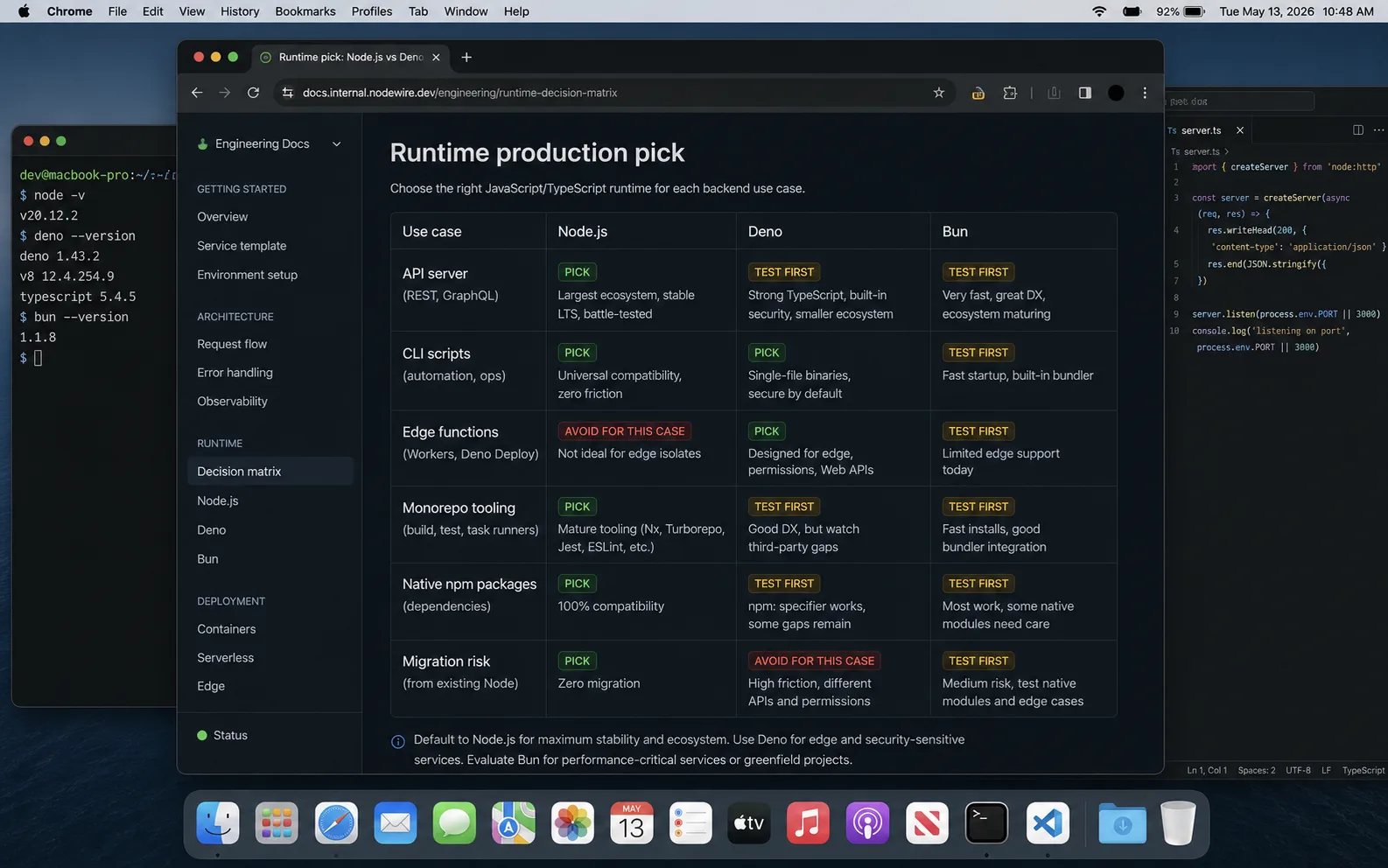Open Music from the Dock
This screenshot has height=868, width=1388.
click(x=809, y=822)
